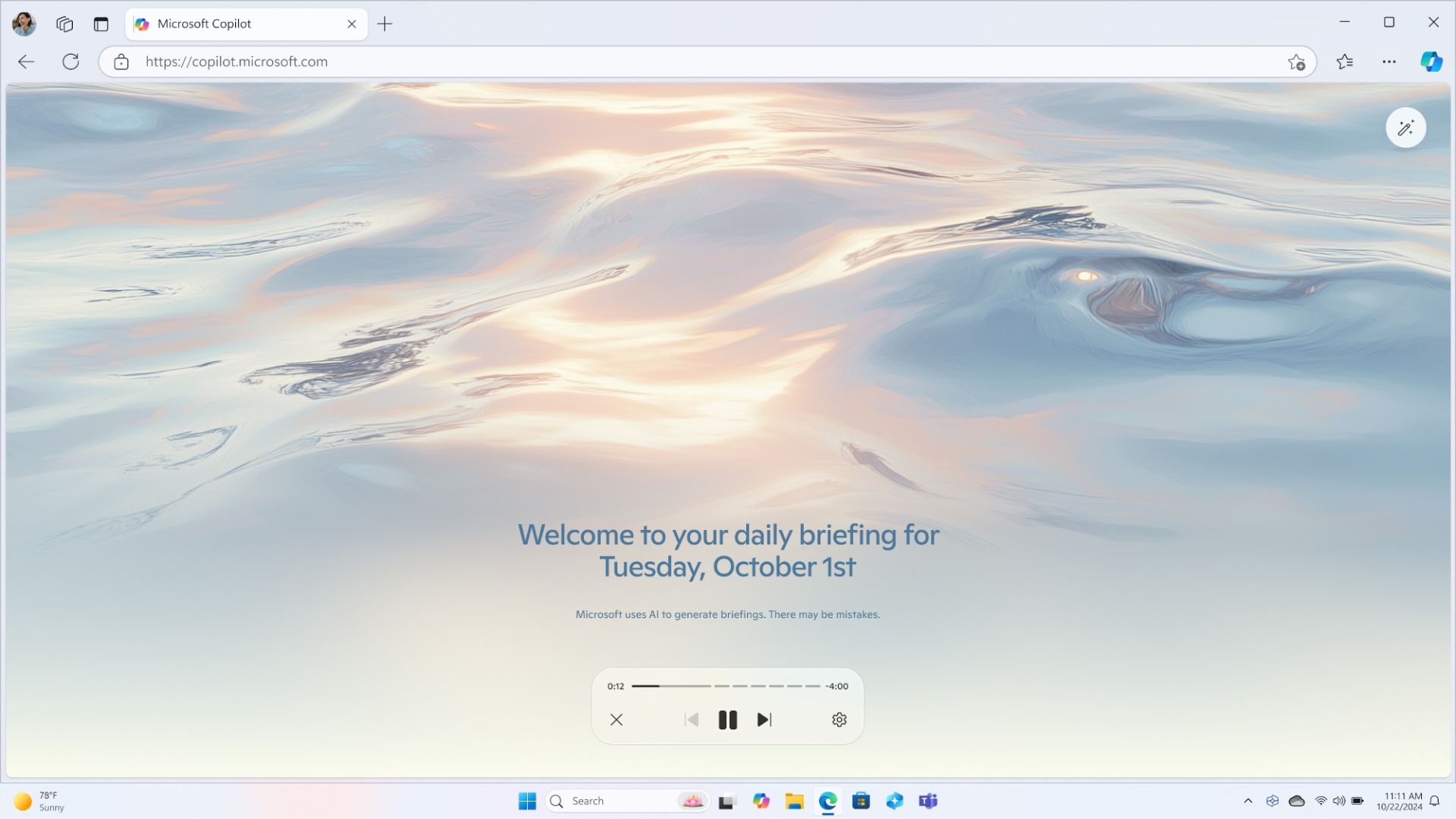This screenshot has width=1456, height=819.
Task: Click the page refresh button in browser
Action: [x=70, y=61]
